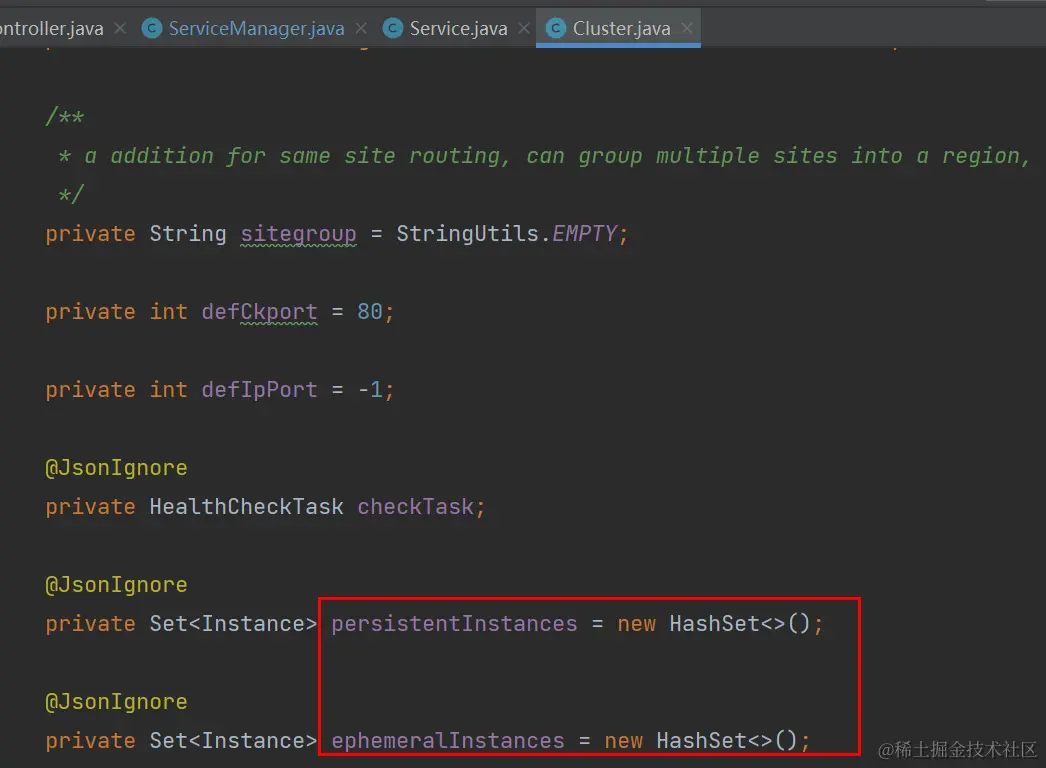Click the defCkport variable
This screenshot has width=1046, height=768.
tap(259, 312)
